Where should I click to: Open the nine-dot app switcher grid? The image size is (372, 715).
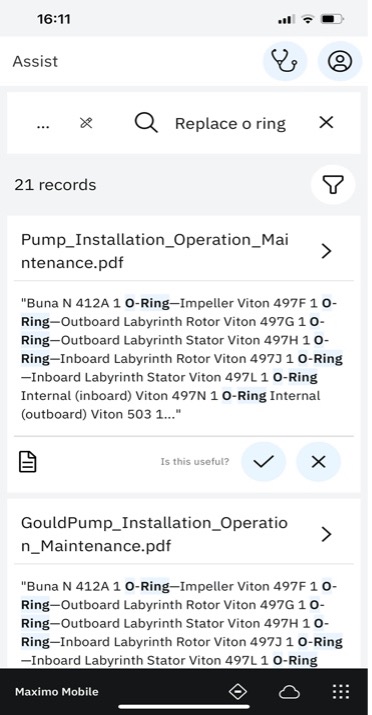click(341, 692)
